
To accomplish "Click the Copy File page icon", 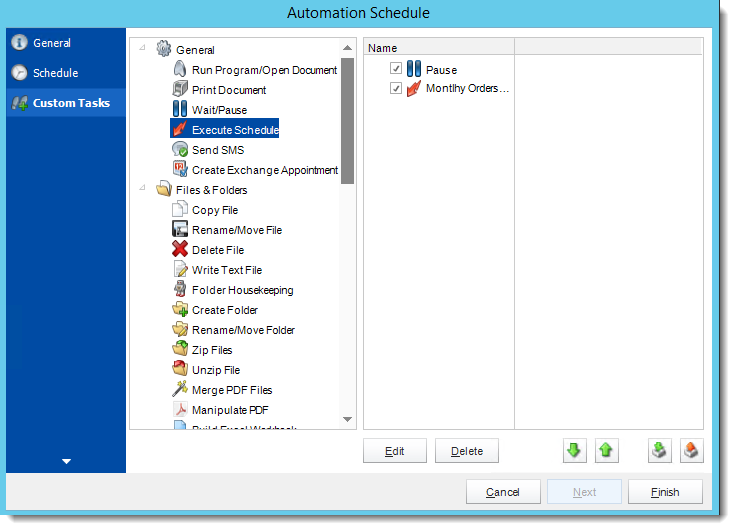I will pos(180,209).
